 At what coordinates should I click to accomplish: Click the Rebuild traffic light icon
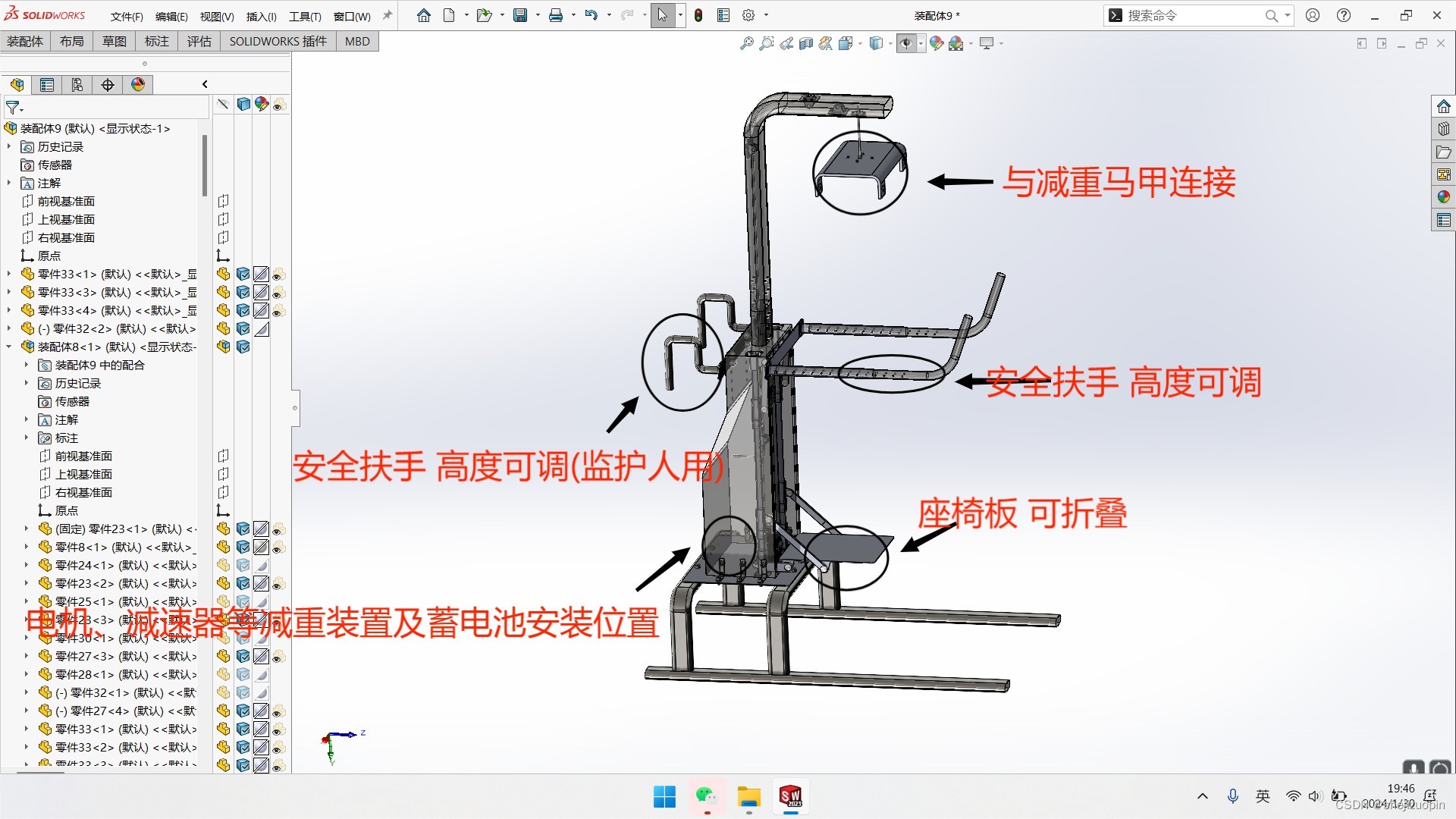click(698, 15)
